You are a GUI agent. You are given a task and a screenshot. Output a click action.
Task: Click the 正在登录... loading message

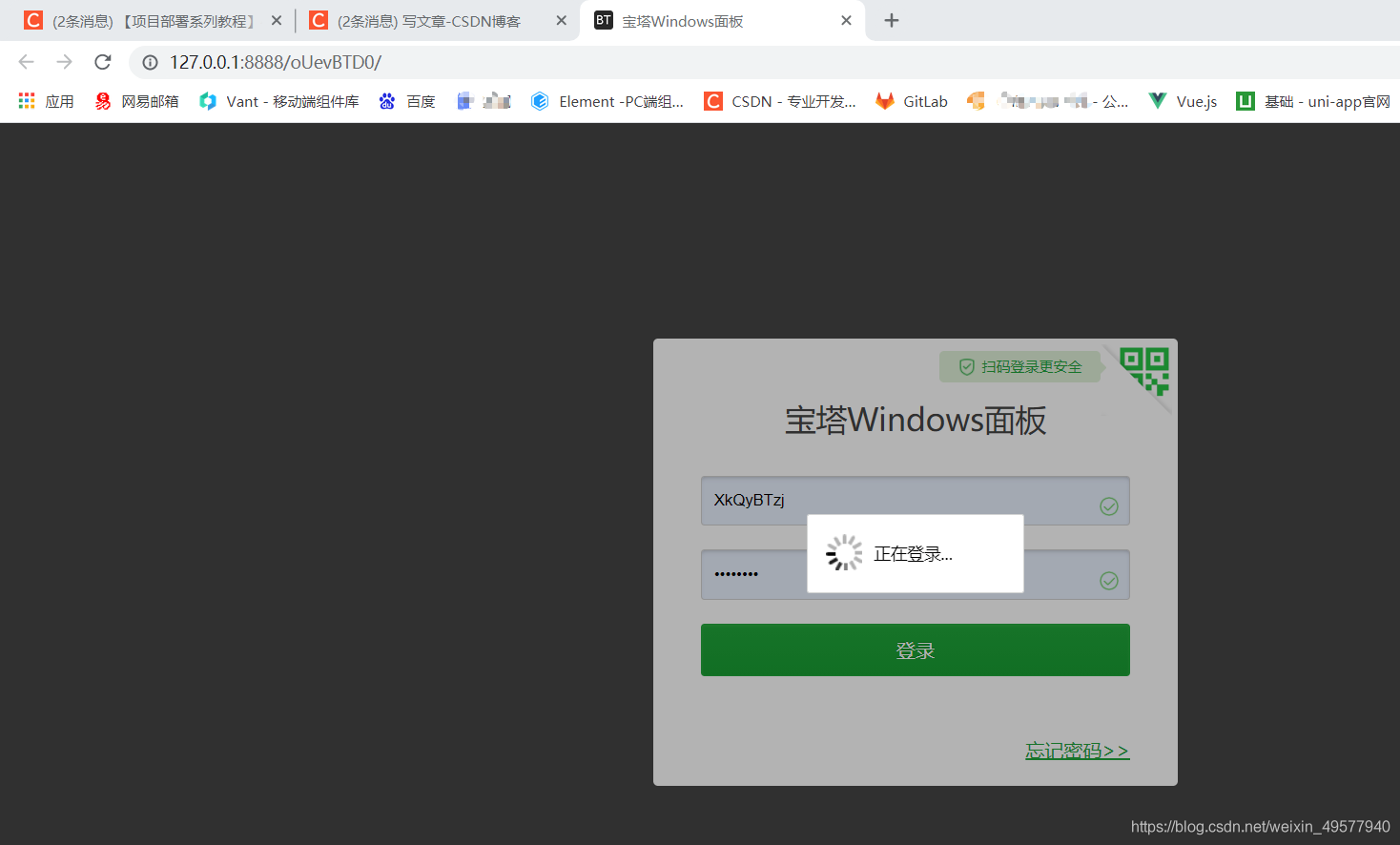point(914,554)
